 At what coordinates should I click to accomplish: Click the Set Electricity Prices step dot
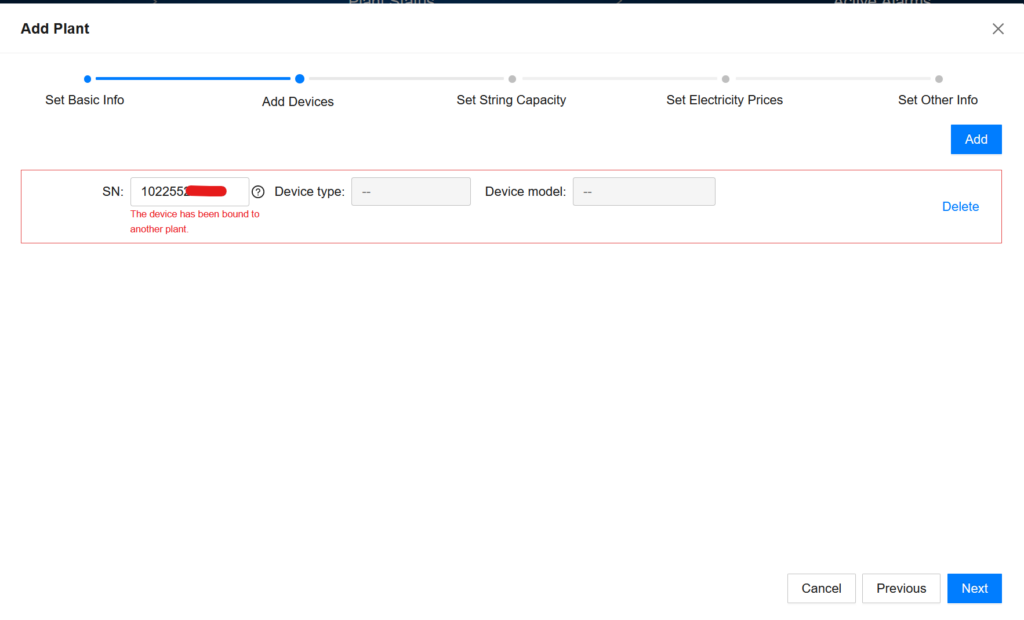coord(725,78)
